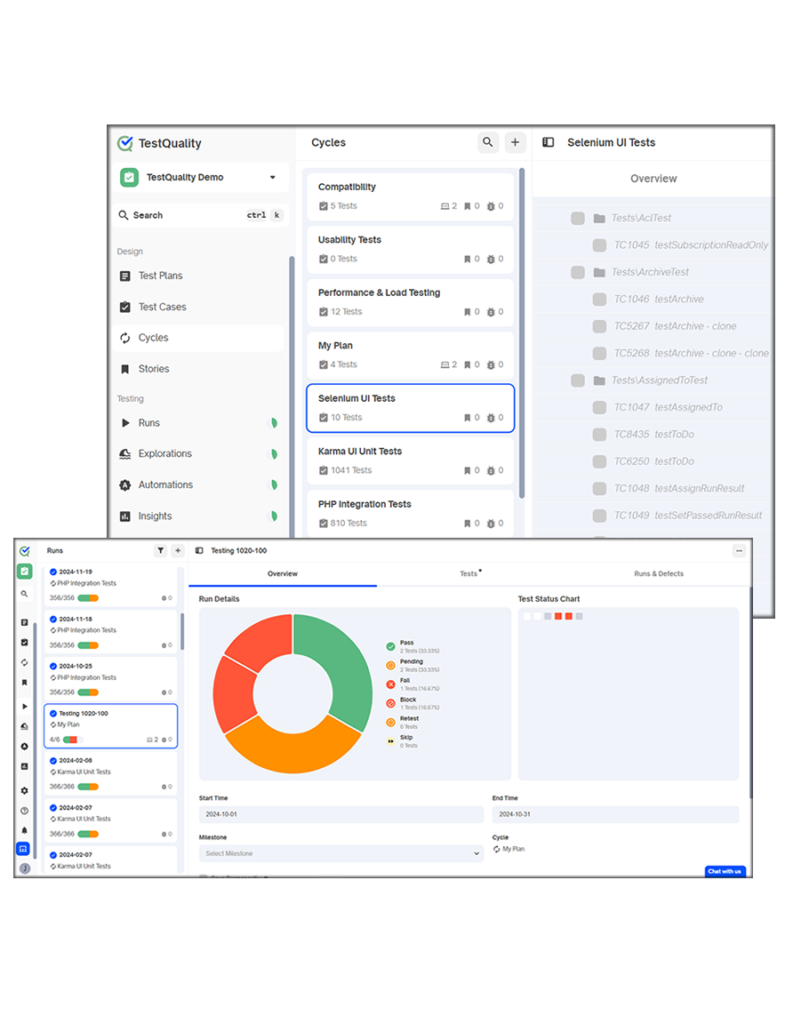The height and width of the screenshot is (1024, 793).
Task: Open the Chat with us button
Action: pos(724,871)
